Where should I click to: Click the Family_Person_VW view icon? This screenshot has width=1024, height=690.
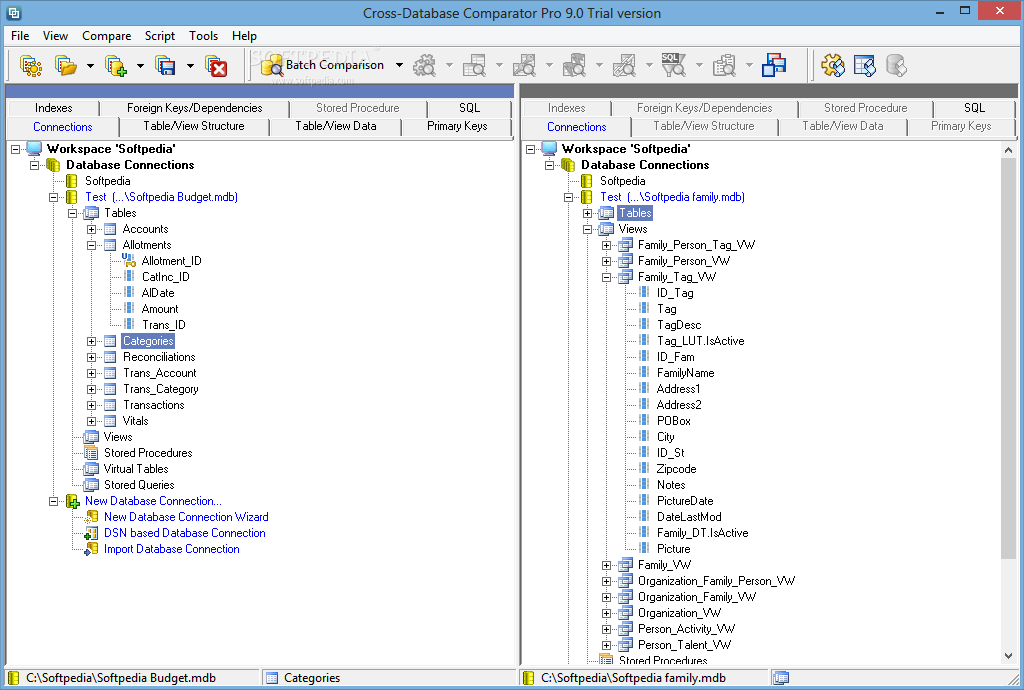point(626,261)
